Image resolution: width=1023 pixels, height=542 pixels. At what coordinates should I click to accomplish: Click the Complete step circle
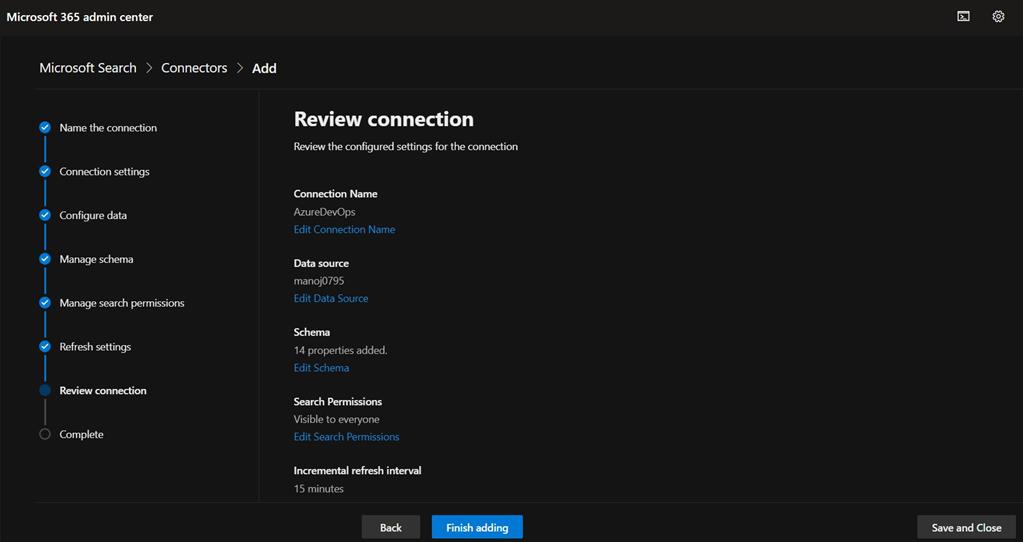[44, 434]
